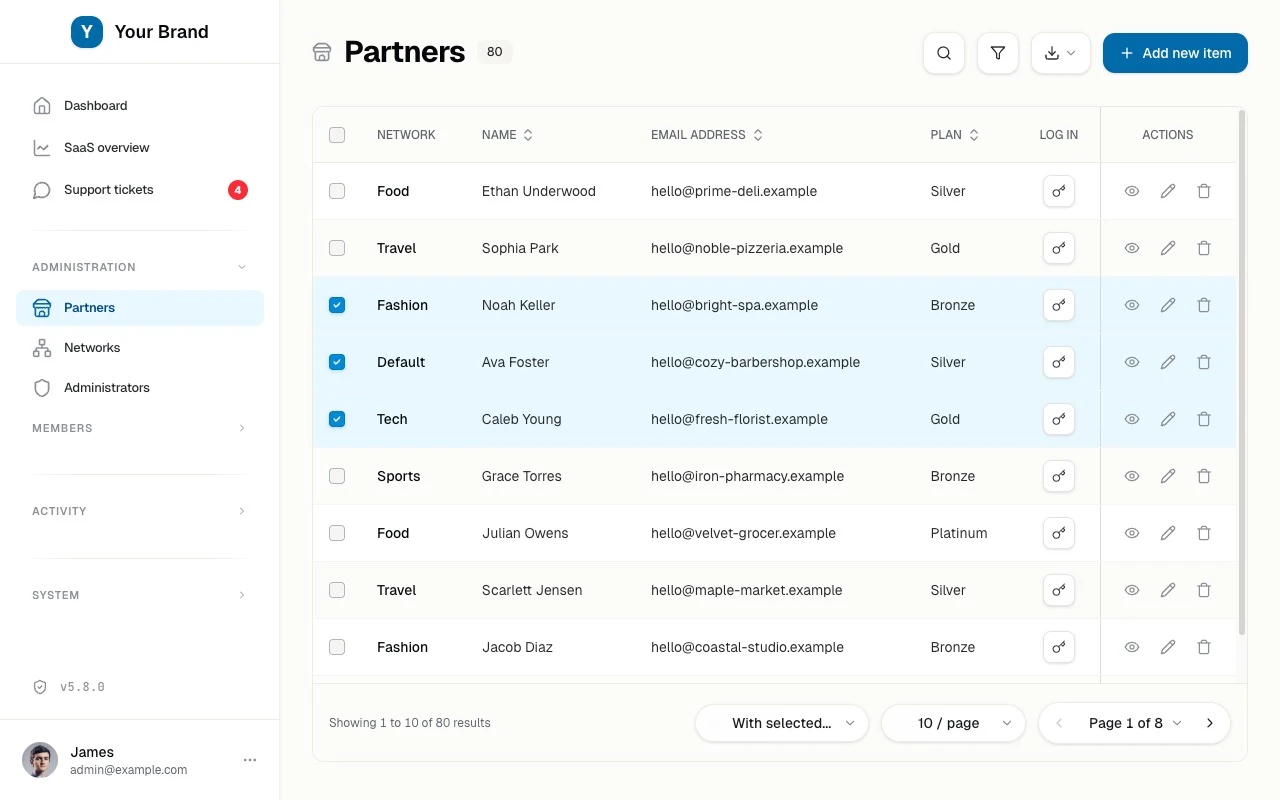The height and width of the screenshot is (800, 1280).
Task: Open Dashboard in sidebar
Action: point(140,106)
